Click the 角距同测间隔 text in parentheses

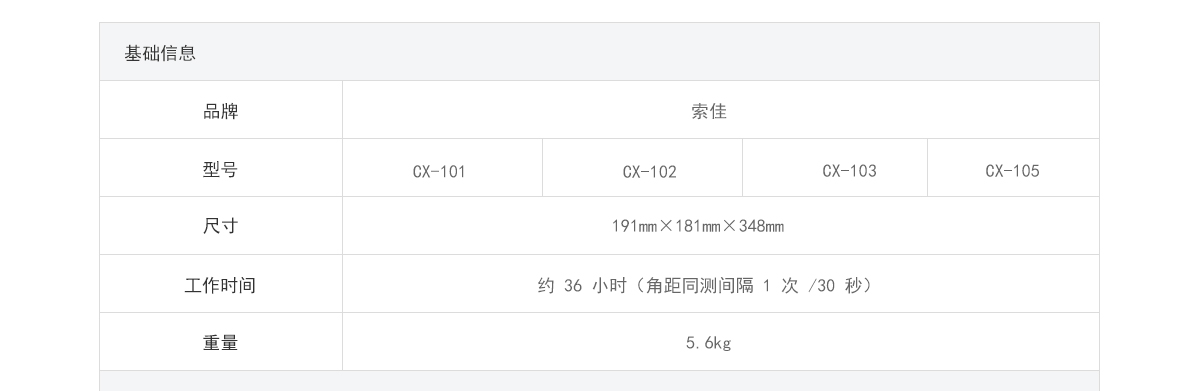point(700,285)
